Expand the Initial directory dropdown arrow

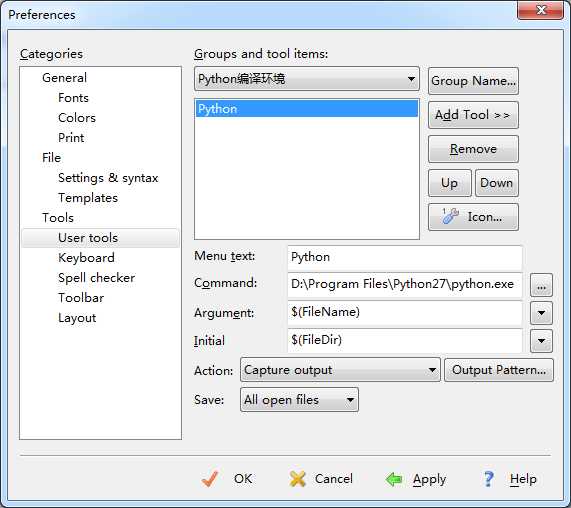pyautogui.click(x=542, y=341)
